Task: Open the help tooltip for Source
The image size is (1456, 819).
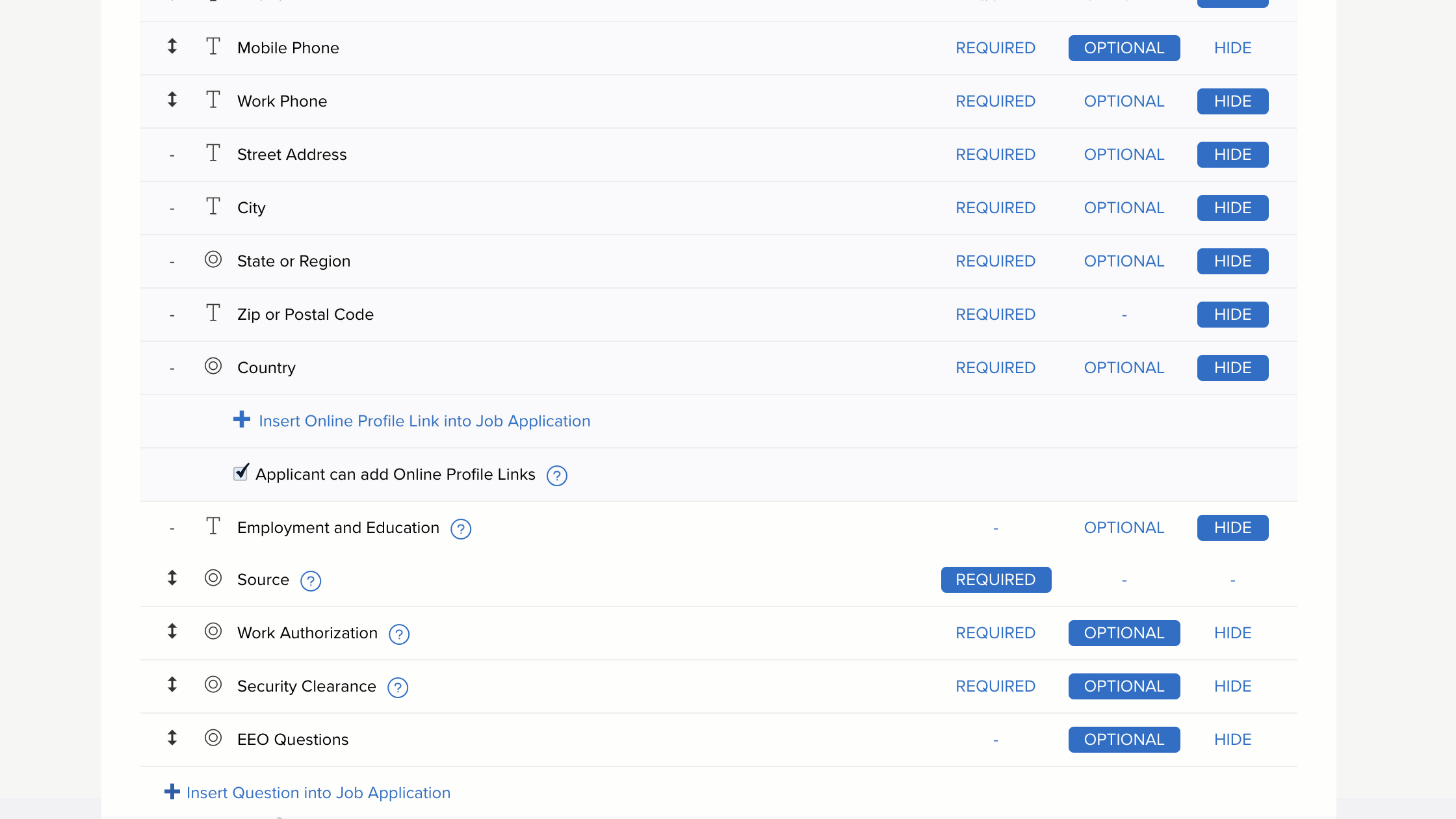Action: [x=311, y=581]
